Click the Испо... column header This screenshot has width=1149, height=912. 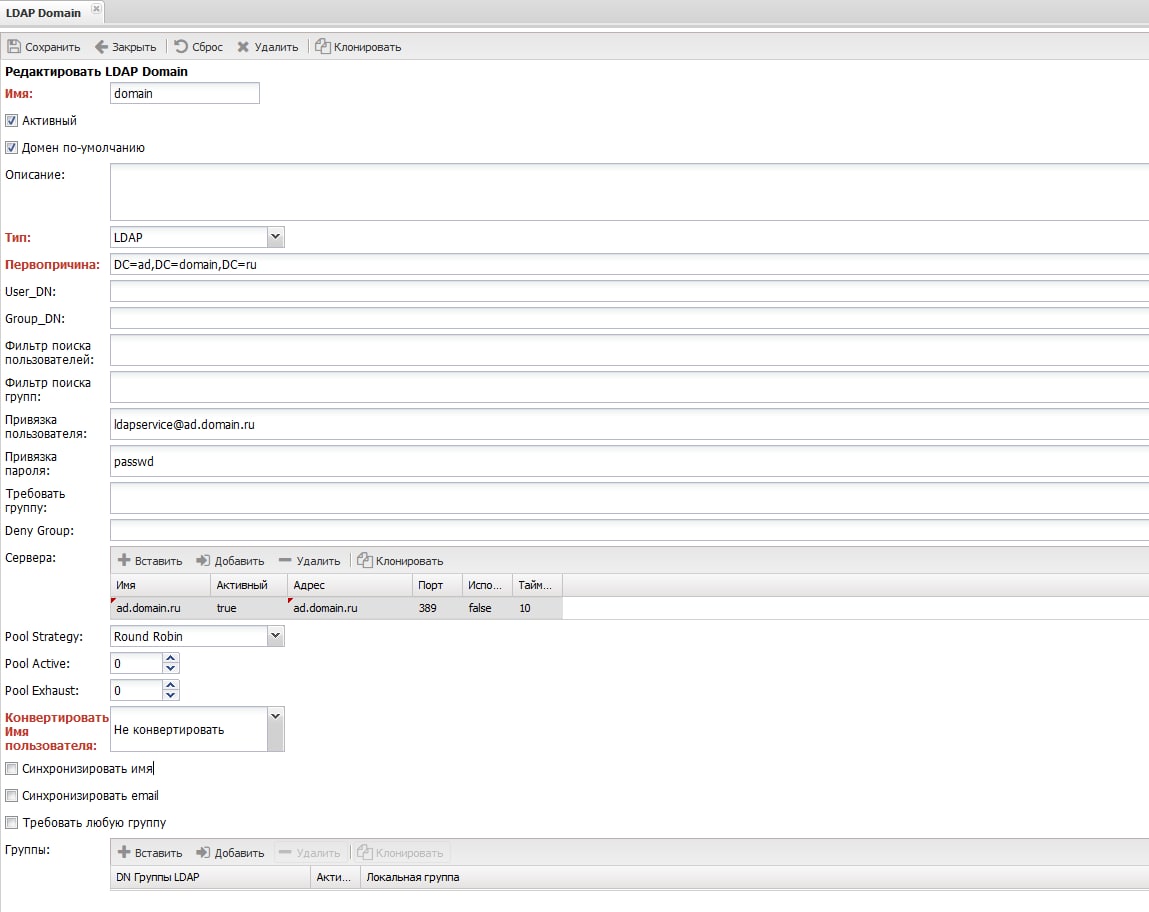[x=487, y=585]
